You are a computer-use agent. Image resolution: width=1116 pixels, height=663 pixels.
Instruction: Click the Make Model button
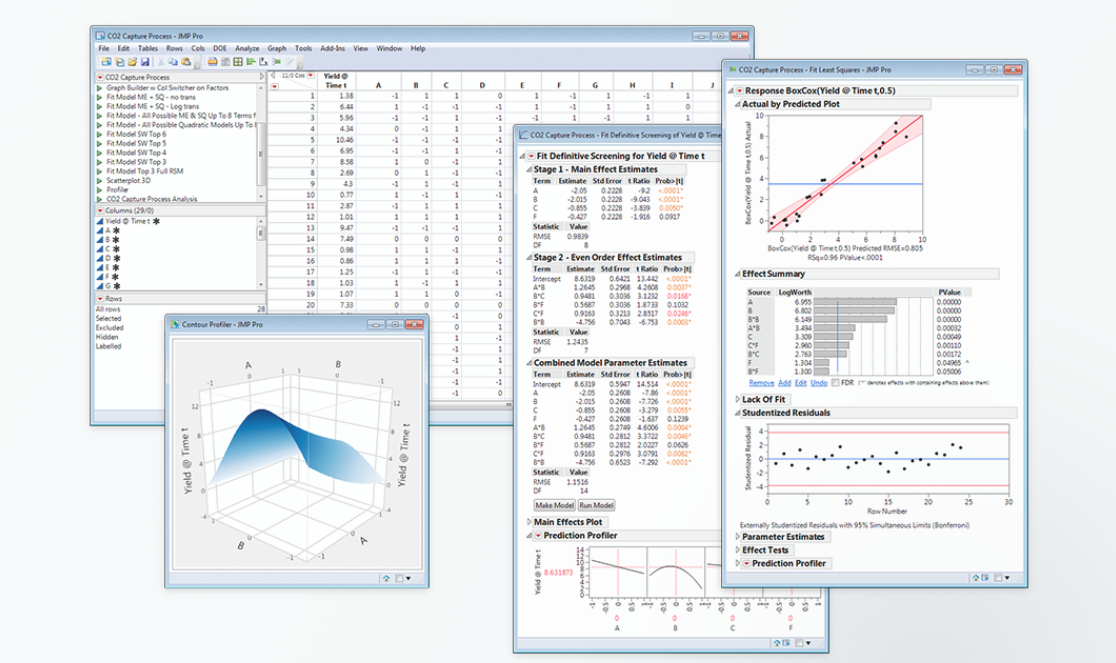pos(554,505)
